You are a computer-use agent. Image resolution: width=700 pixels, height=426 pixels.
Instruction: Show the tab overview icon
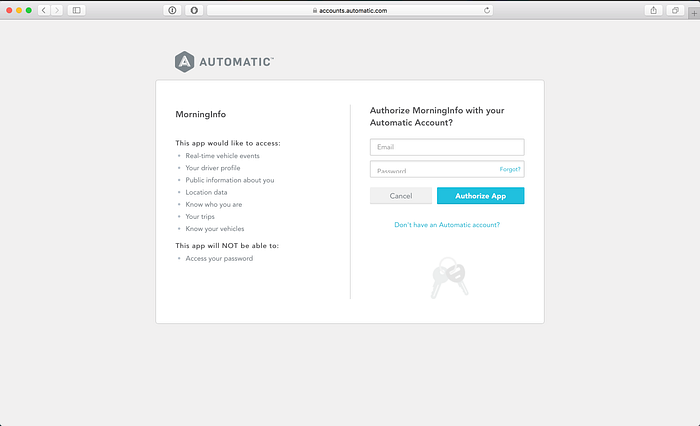click(x=675, y=10)
